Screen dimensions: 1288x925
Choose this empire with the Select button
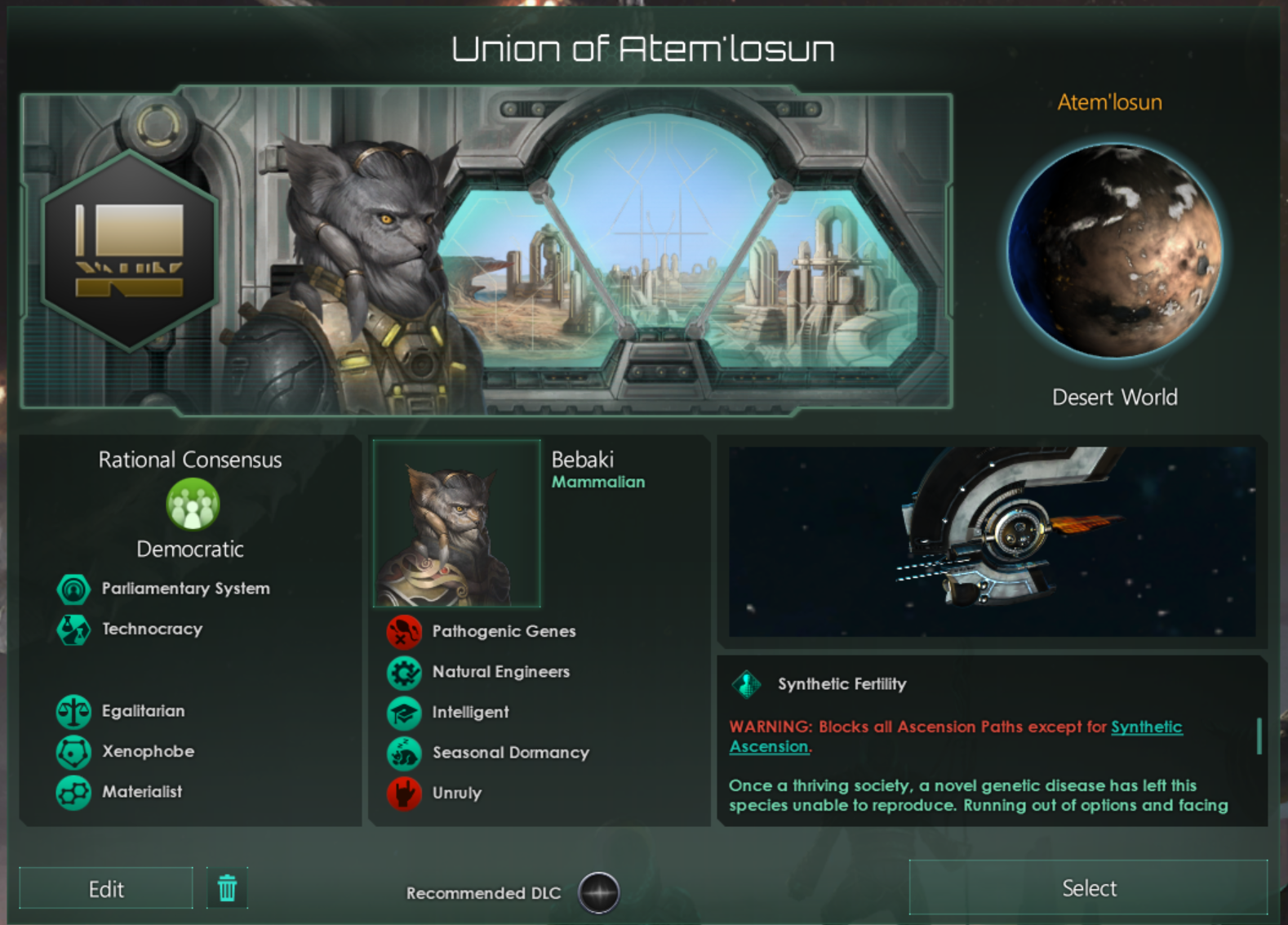coord(1089,887)
